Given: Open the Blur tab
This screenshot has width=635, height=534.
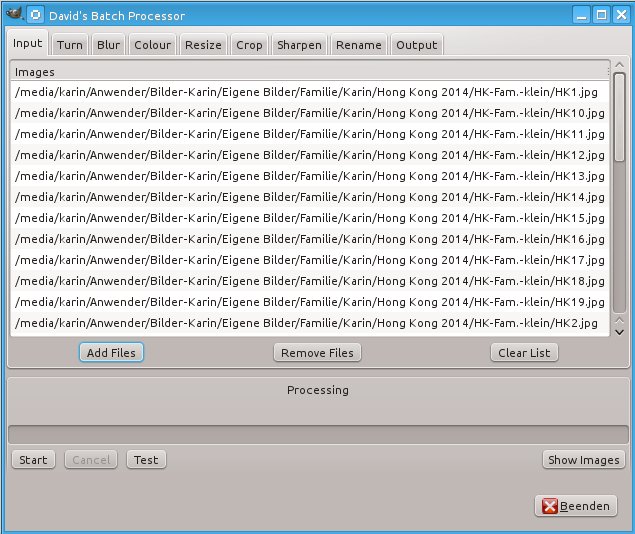Looking at the screenshot, I should coord(109,45).
